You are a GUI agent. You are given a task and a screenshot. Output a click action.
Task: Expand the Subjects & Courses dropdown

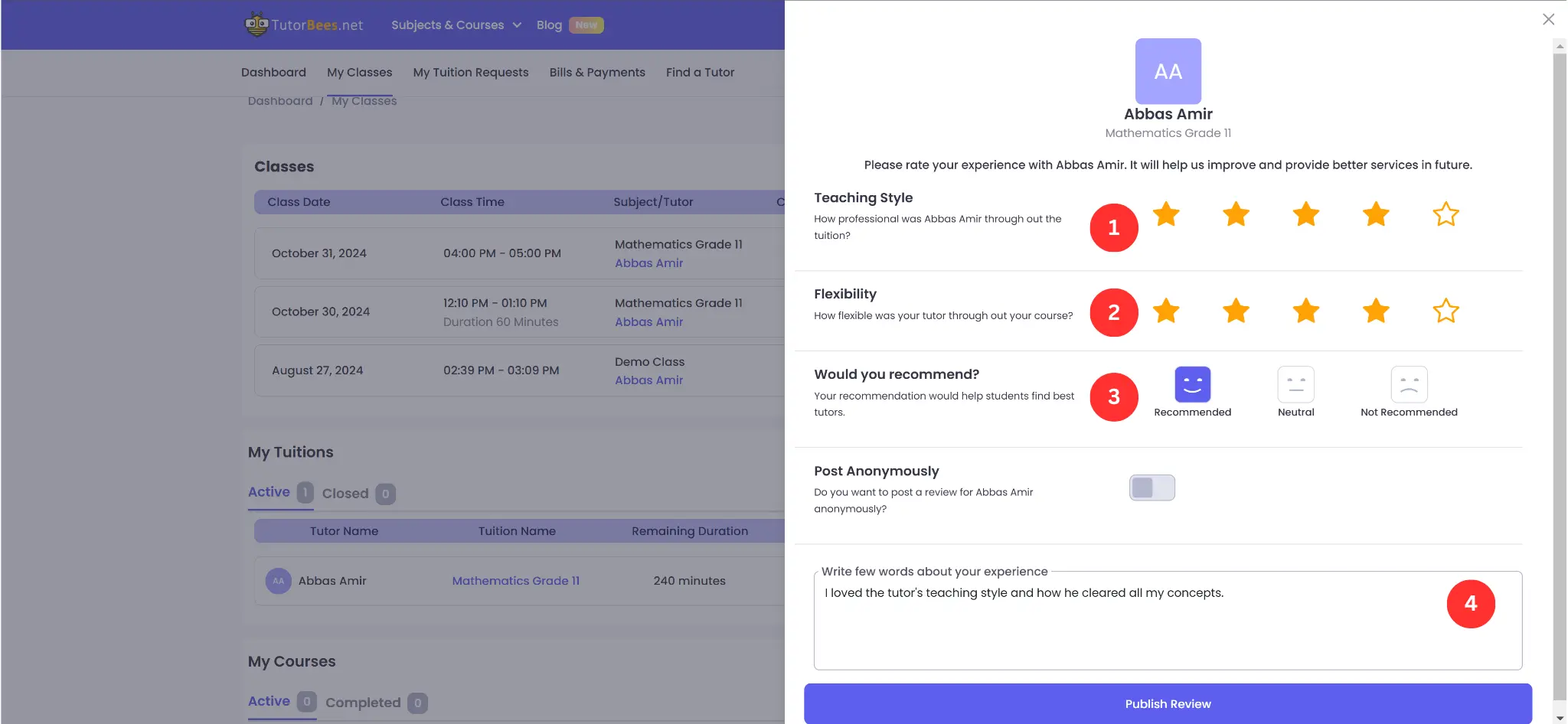456,25
